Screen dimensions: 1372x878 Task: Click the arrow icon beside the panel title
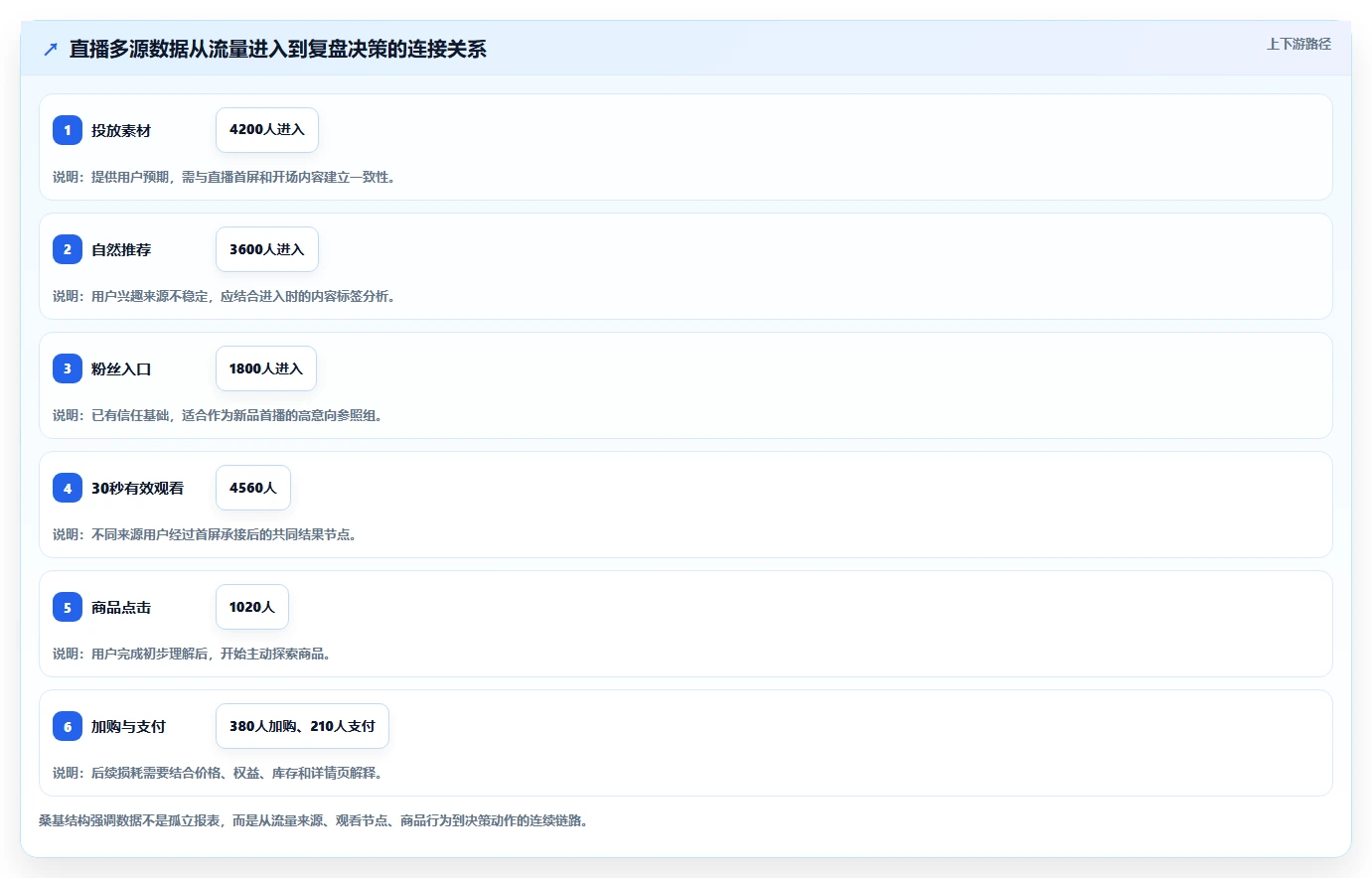tap(51, 49)
